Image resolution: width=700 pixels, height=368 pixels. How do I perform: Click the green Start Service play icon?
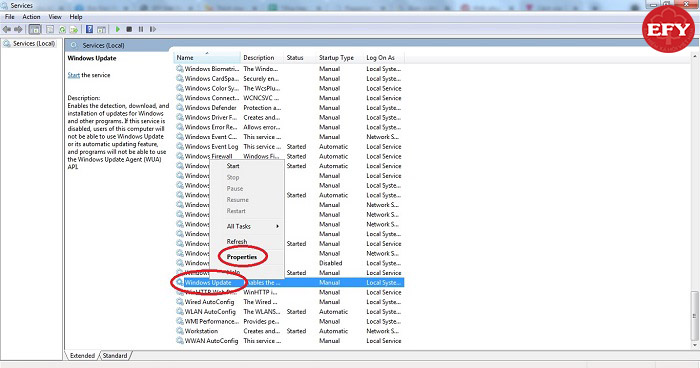click(x=118, y=29)
